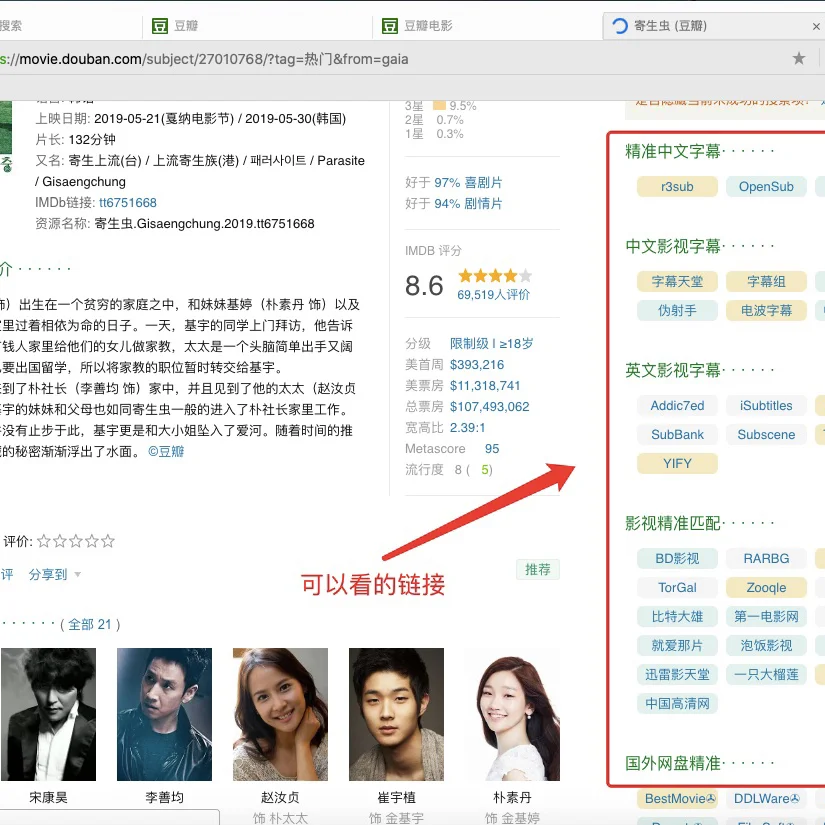This screenshot has height=825, width=825.
Task: Rate the movie five stars
Action: pos(108,541)
